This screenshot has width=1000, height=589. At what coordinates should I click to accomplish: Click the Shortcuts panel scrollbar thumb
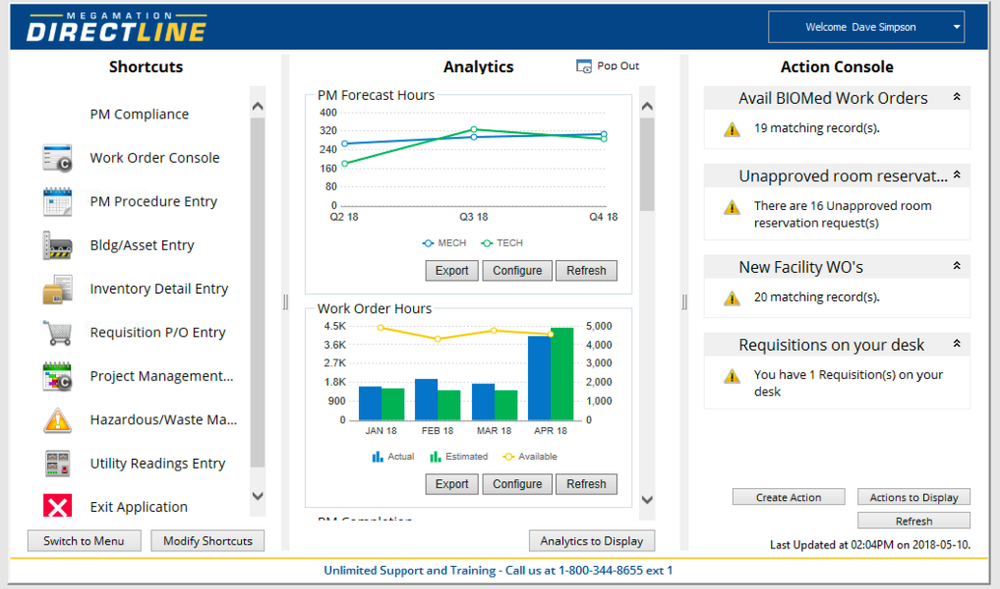(x=258, y=293)
